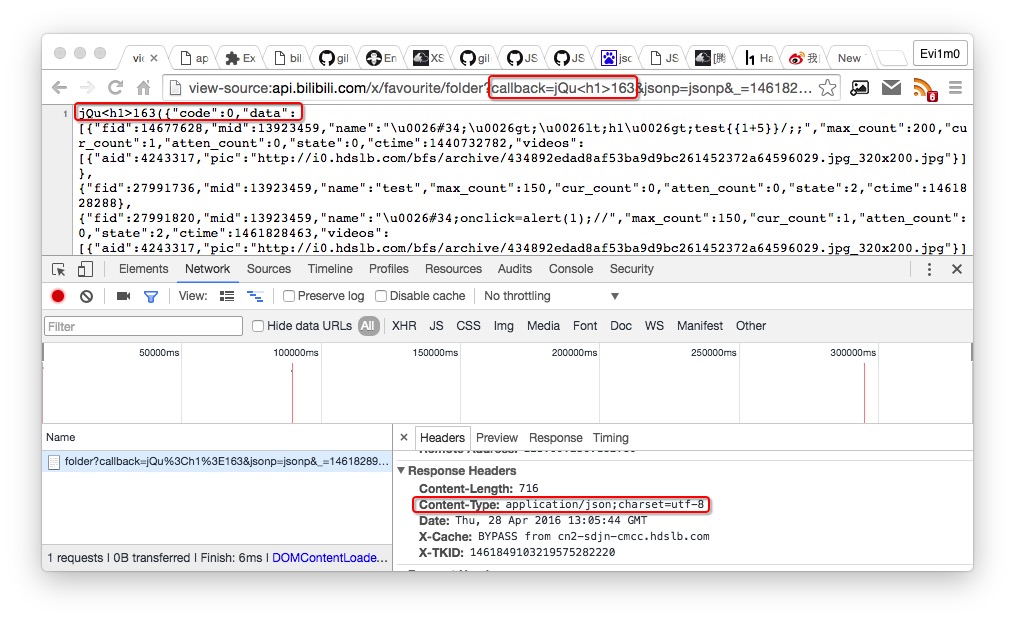Open the Chrome hamburger menu
Viewport: 1015px width, 621px height.
955,87
